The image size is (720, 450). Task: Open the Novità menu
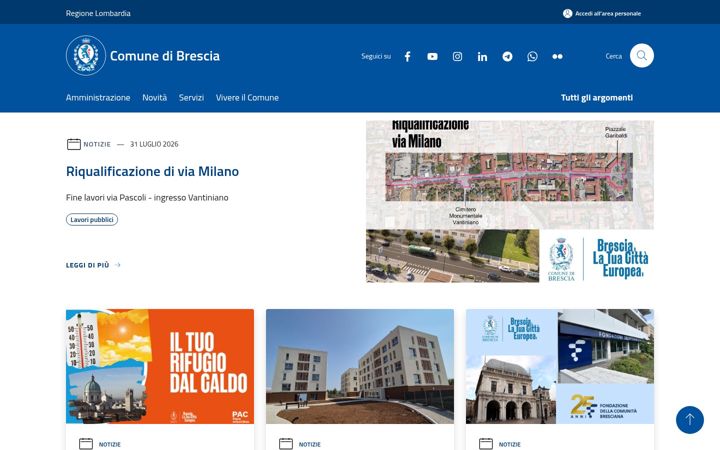click(154, 97)
